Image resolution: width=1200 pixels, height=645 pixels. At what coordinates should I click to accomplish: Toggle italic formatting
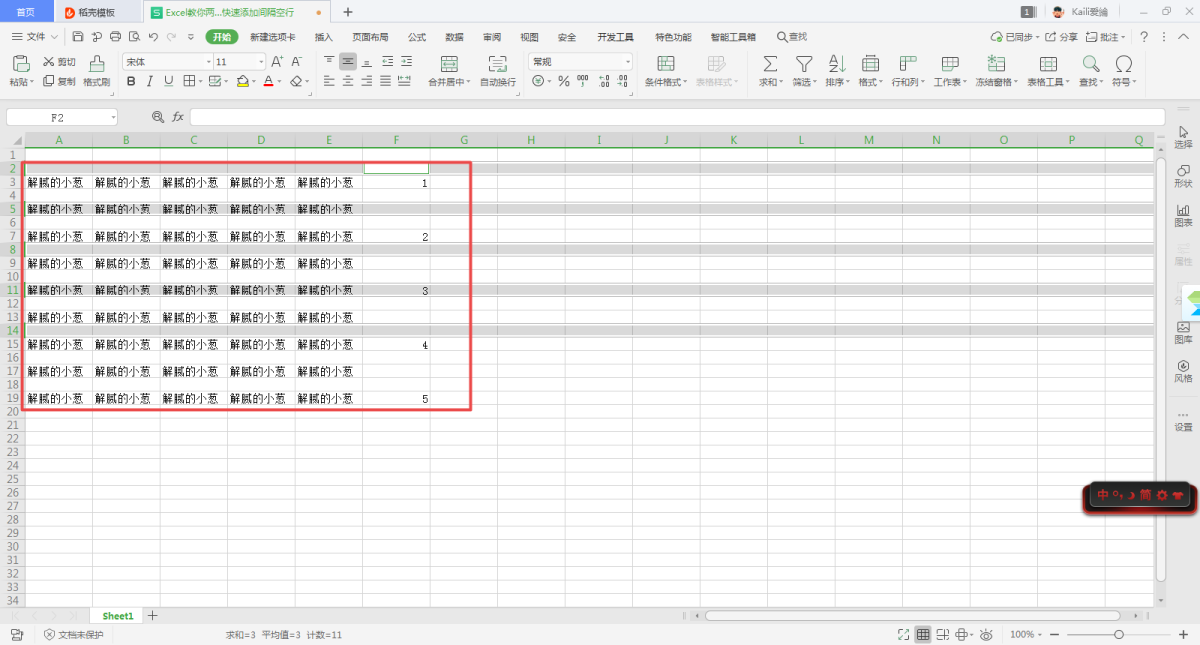[149, 82]
